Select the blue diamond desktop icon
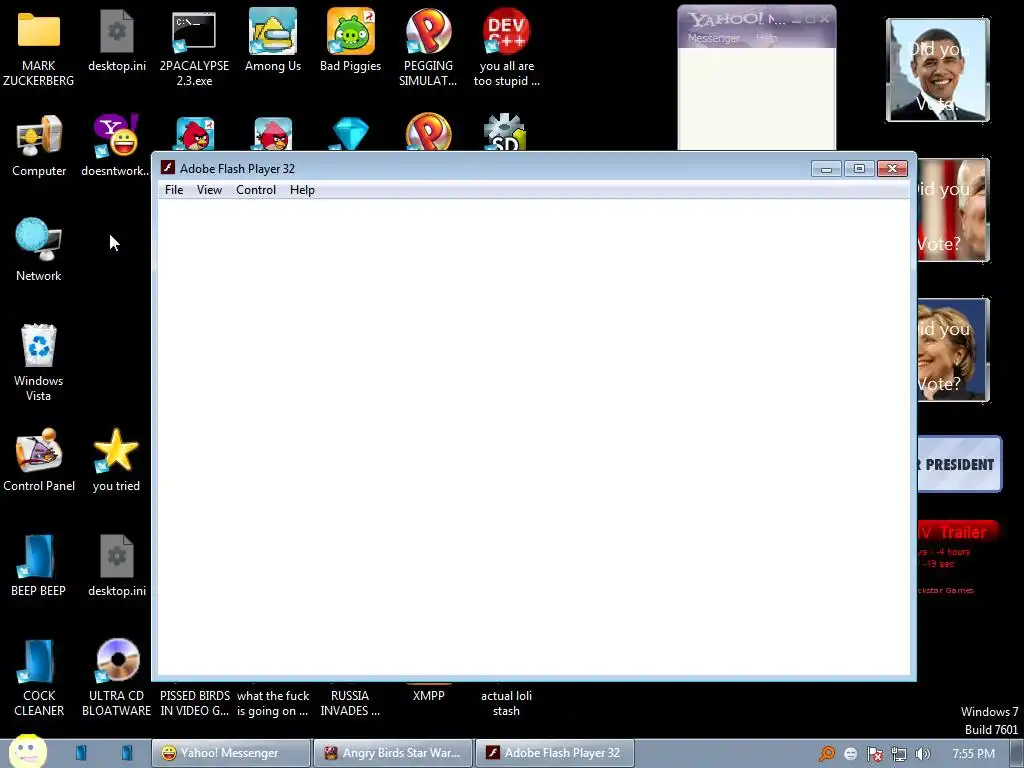Screen dimensions: 1024x768 click(x=351, y=133)
